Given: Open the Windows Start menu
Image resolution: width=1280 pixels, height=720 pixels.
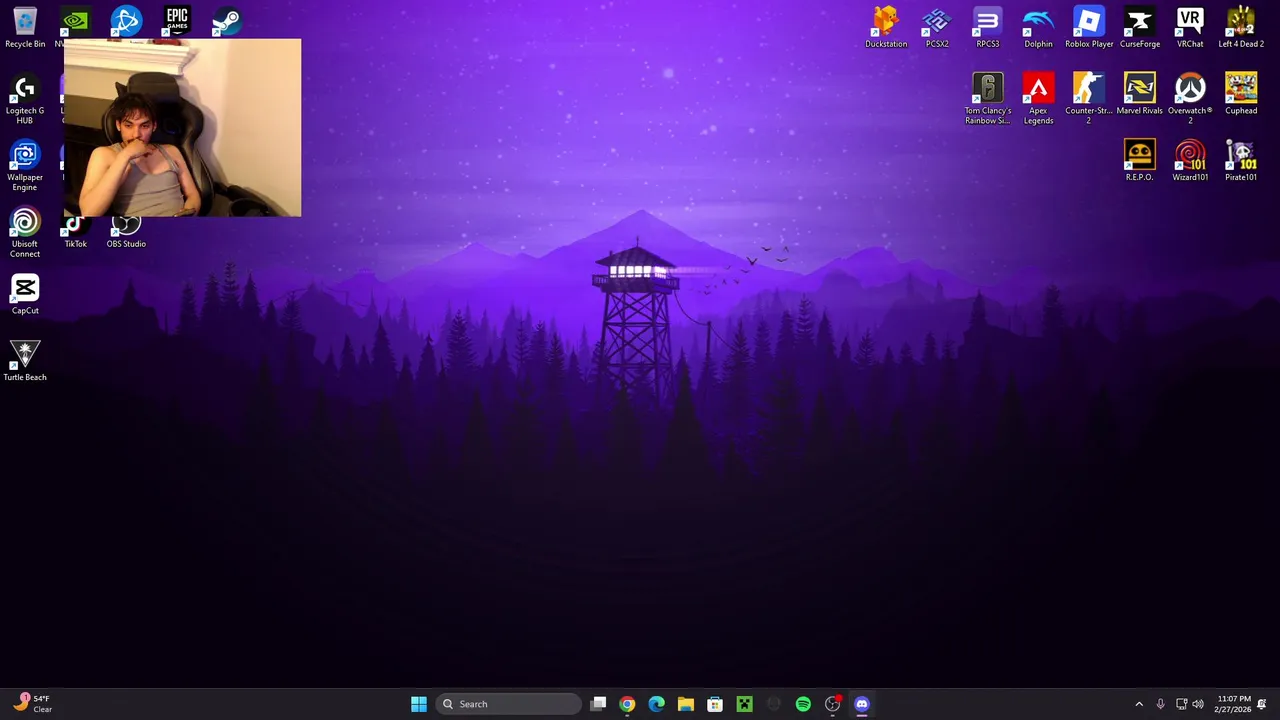Looking at the screenshot, I should 419,704.
